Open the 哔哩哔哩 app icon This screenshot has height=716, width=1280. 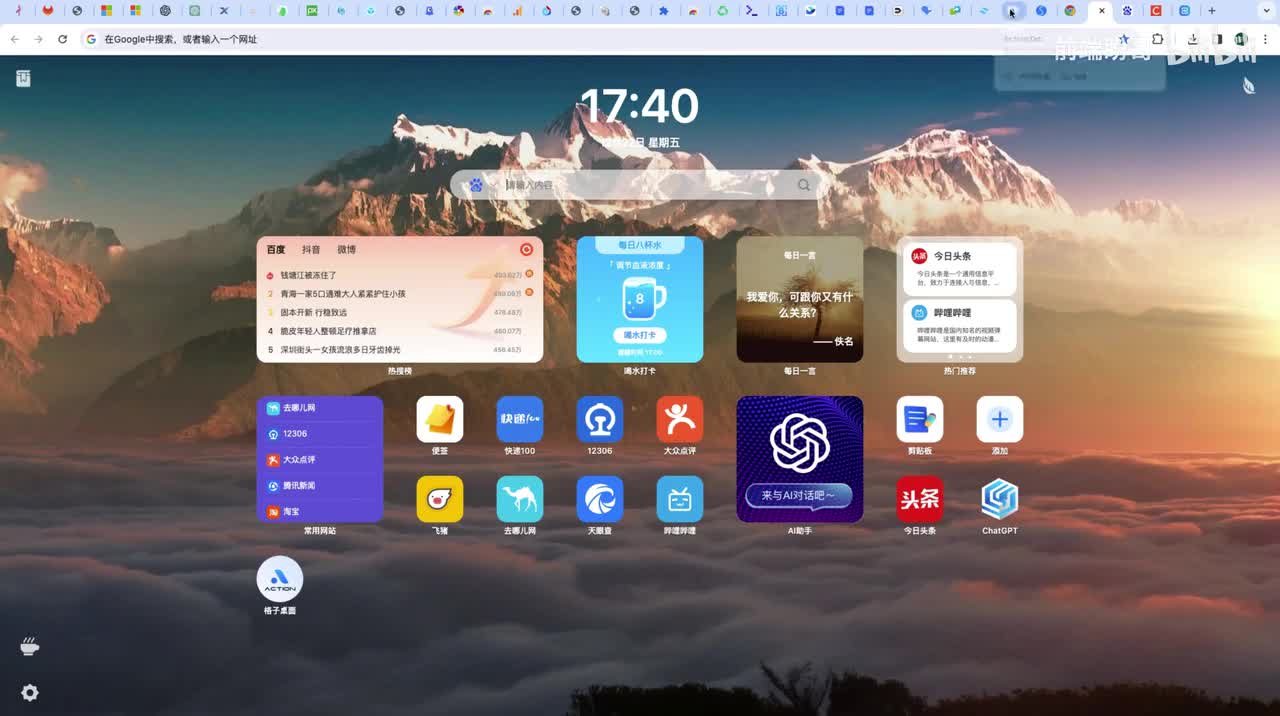tap(679, 499)
